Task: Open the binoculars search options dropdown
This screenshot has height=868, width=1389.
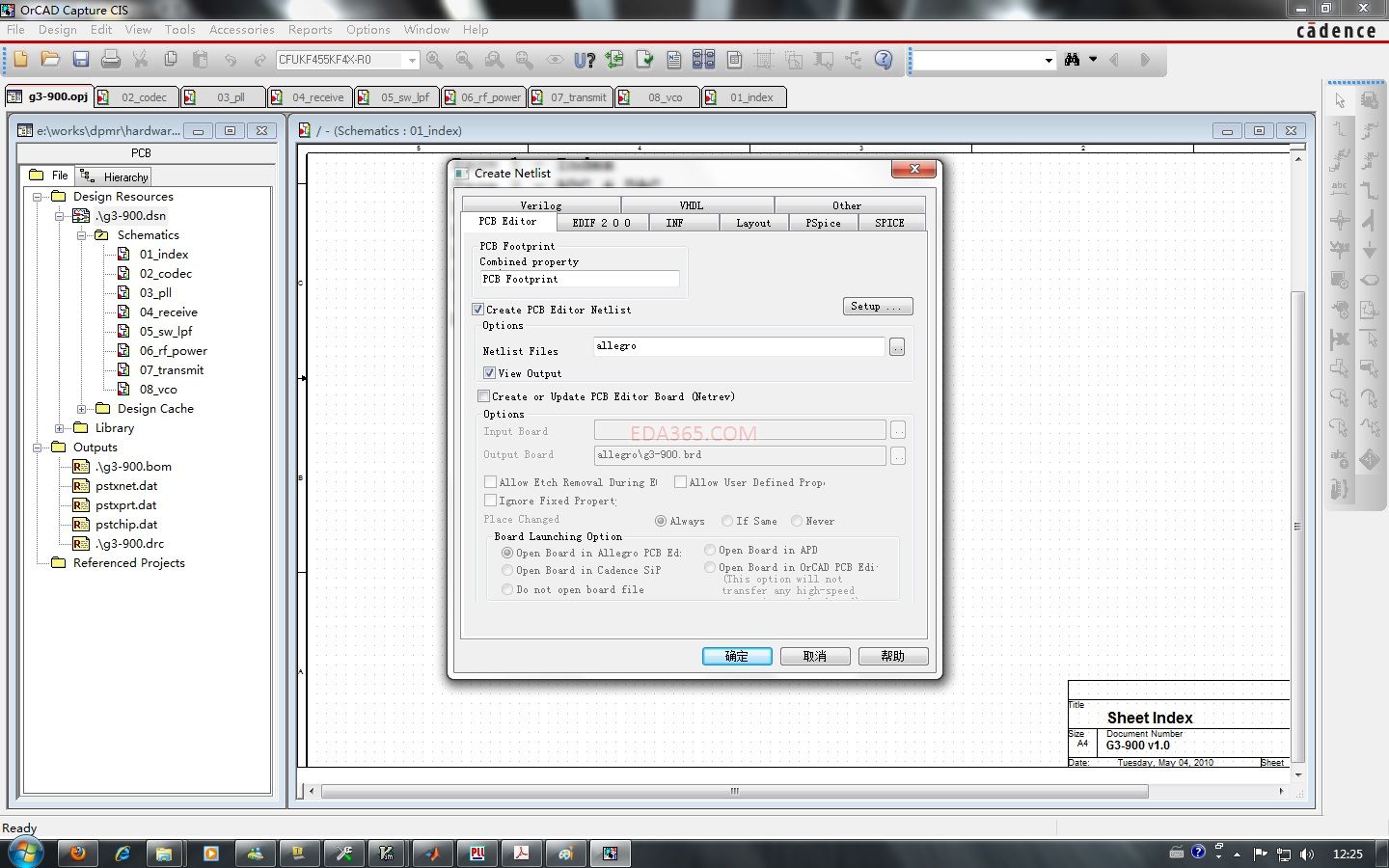Action: coord(1093,60)
